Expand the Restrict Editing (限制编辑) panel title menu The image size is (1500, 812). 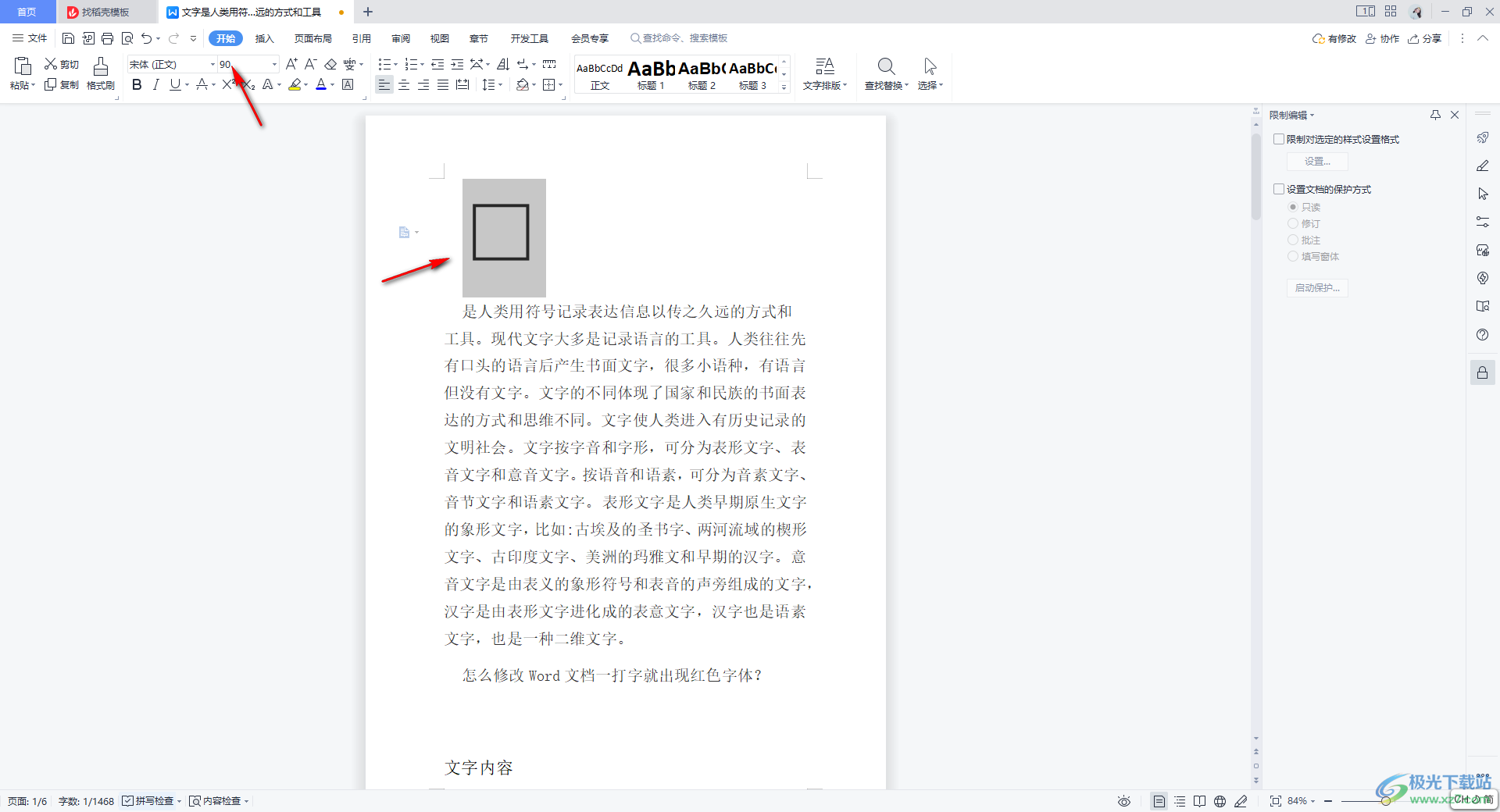point(1291,115)
